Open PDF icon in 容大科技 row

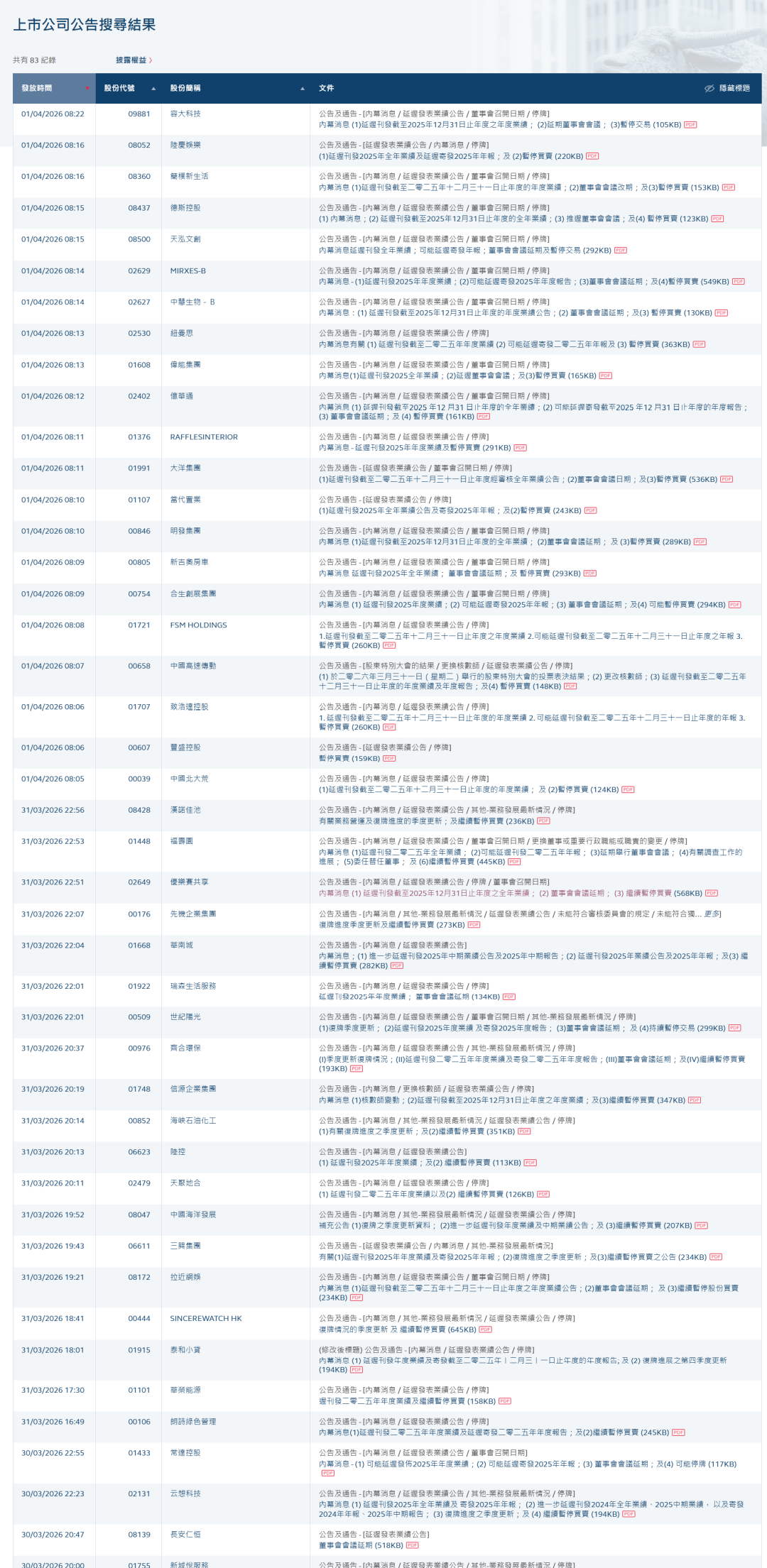click(x=690, y=124)
